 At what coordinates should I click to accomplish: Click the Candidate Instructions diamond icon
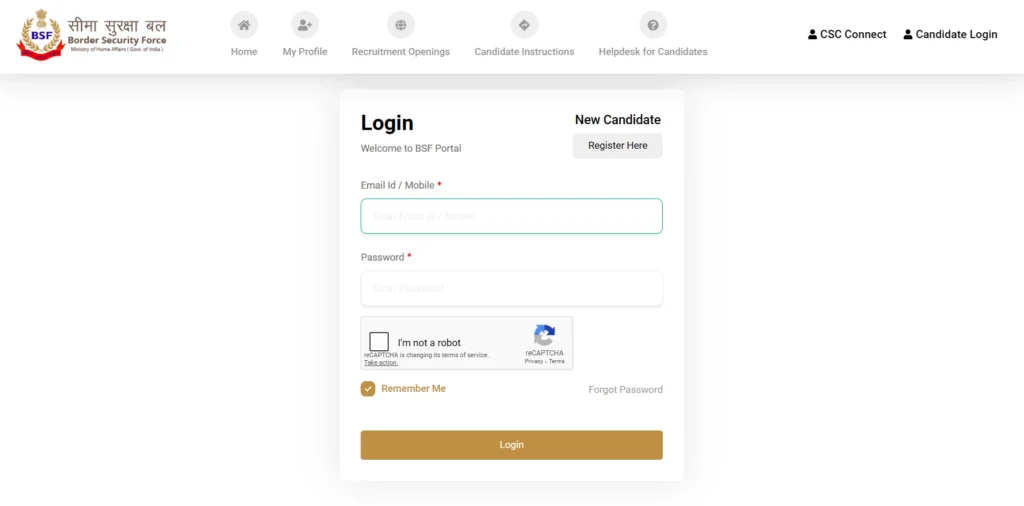click(x=524, y=25)
